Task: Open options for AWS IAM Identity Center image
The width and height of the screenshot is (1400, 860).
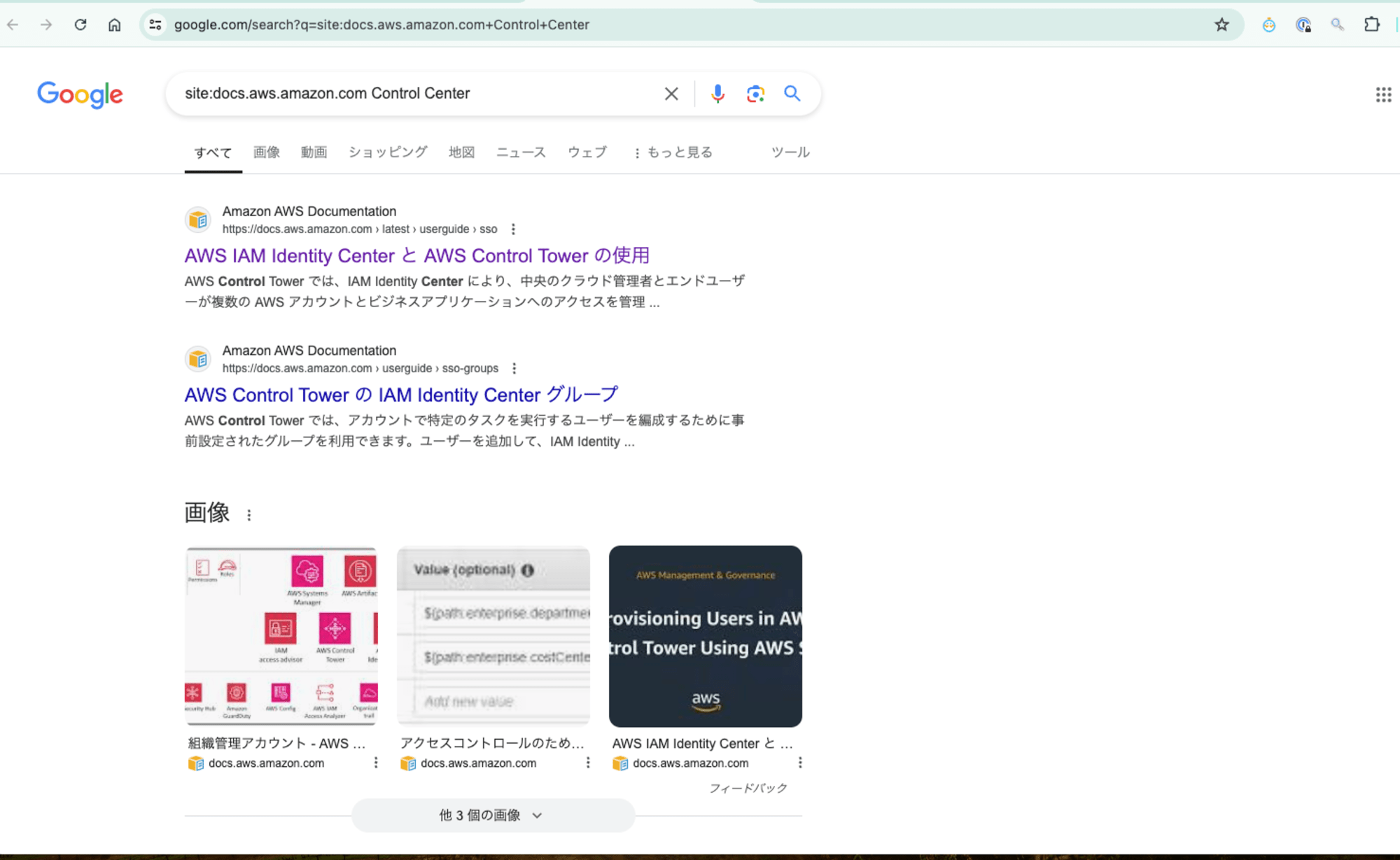Action: pyautogui.click(x=800, y=763)
